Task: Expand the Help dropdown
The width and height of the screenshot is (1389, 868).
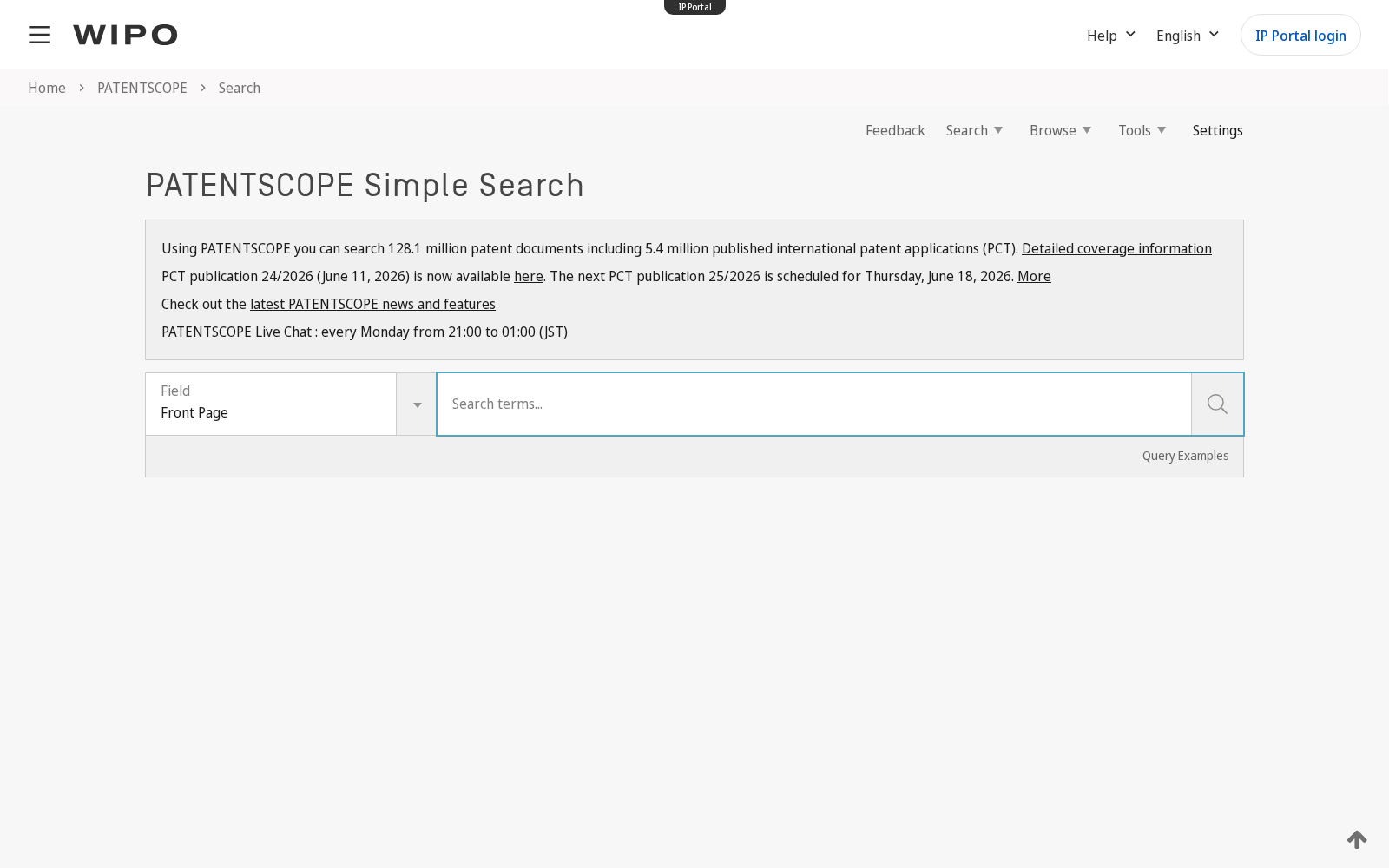Action: [x=1111, y=36]
